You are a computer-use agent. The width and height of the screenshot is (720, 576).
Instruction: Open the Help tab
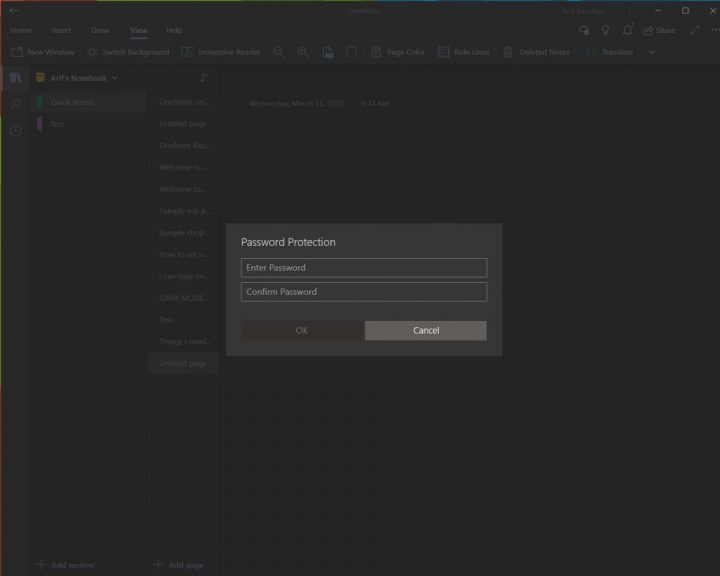point(174,30)
